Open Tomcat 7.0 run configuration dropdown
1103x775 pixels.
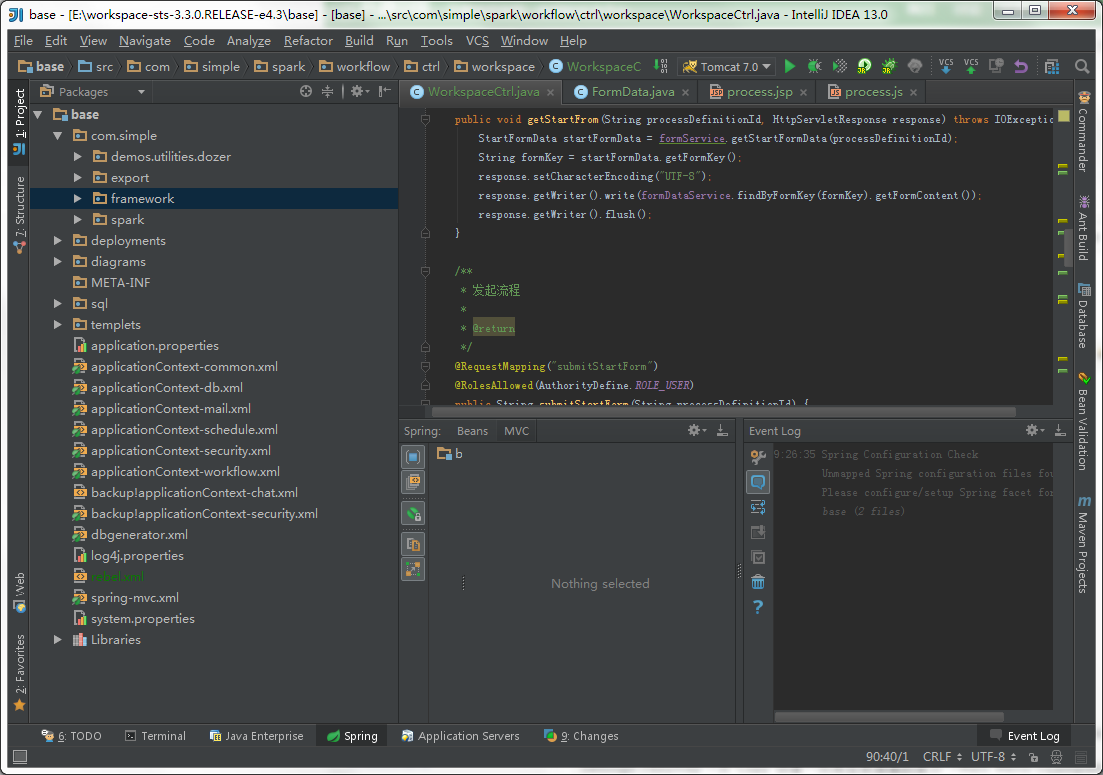click(728, 67)
